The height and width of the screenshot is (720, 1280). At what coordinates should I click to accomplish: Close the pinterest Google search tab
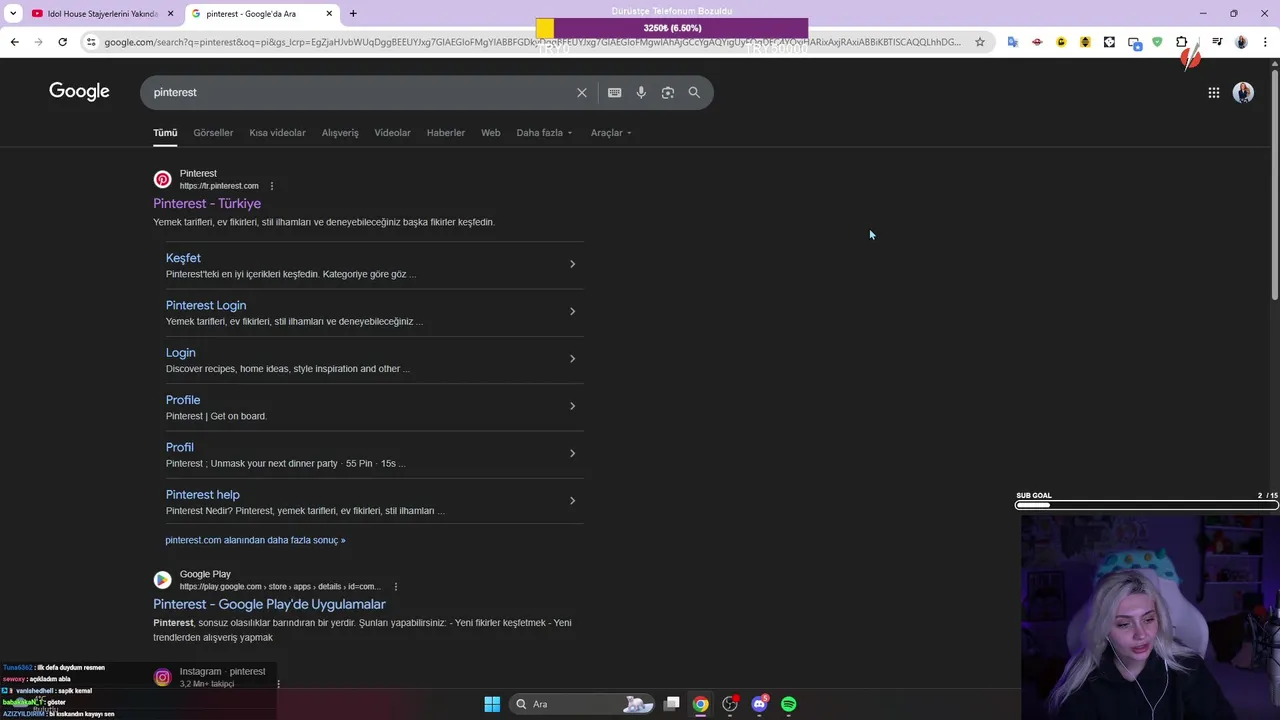click(x=329, y=14)
